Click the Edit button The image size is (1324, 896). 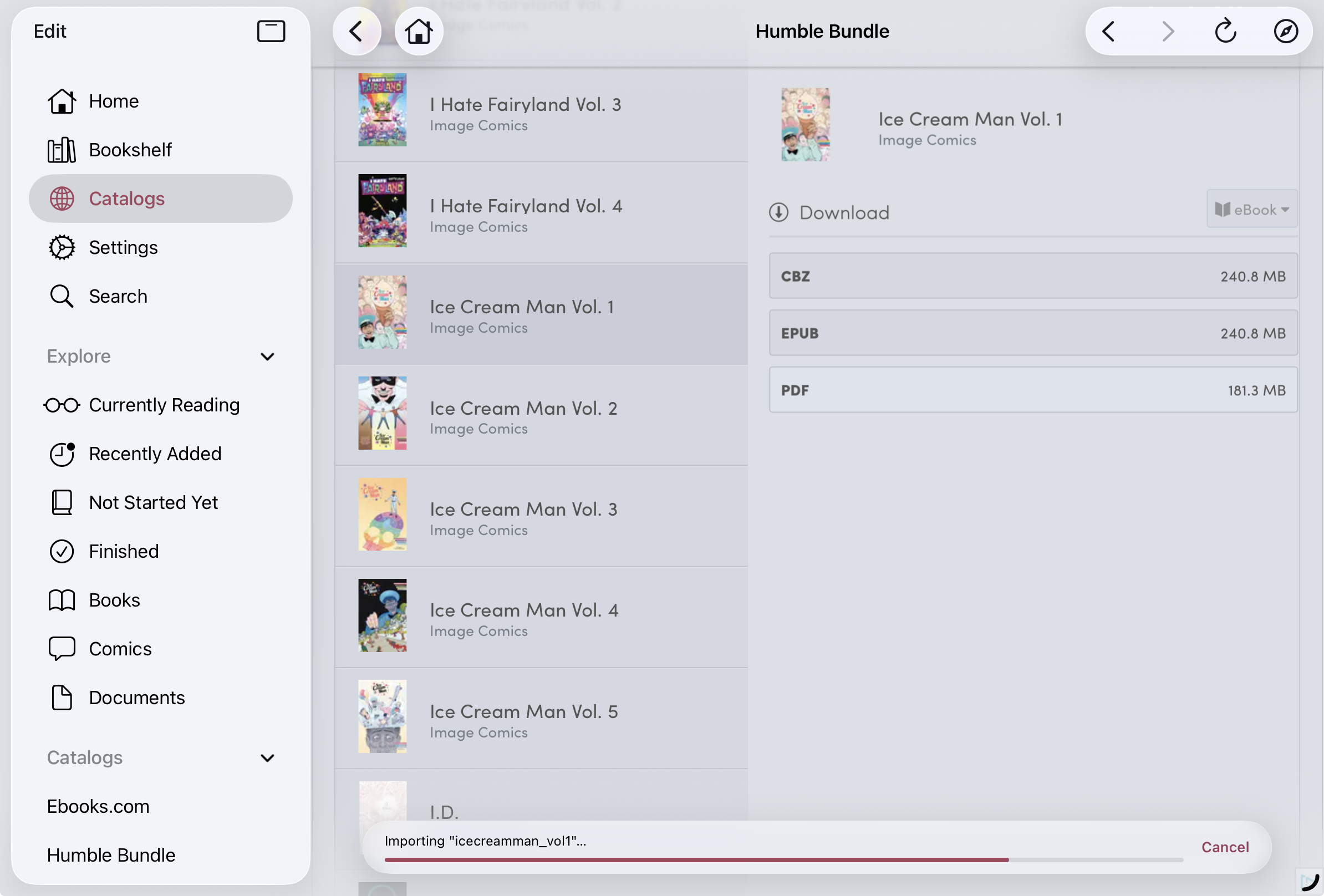tap(50, 32)
